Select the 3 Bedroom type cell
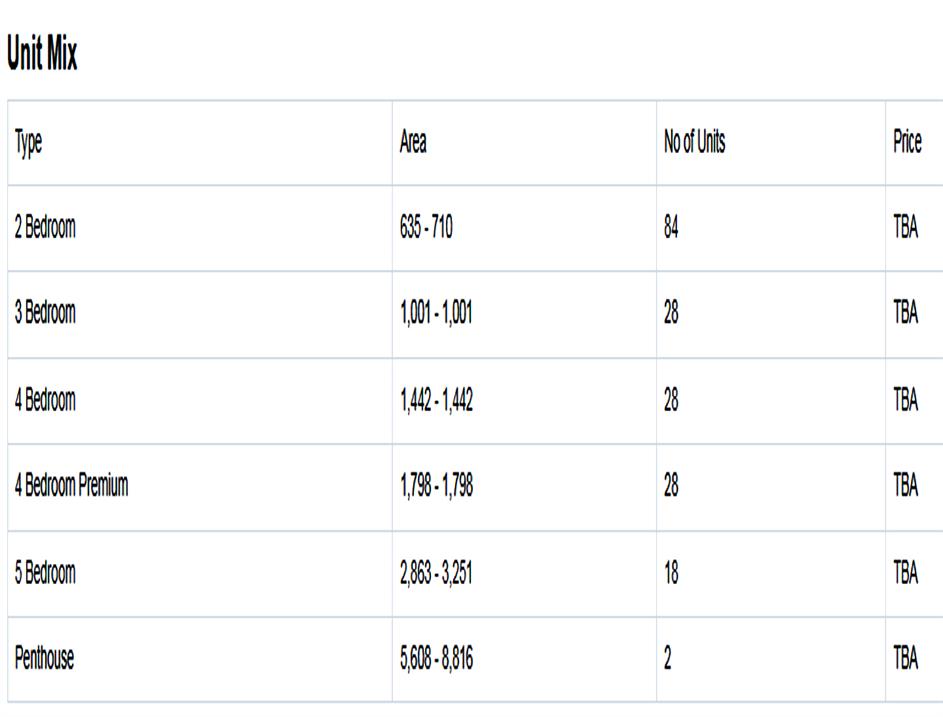Screen dimensions: 943x717 45,313
